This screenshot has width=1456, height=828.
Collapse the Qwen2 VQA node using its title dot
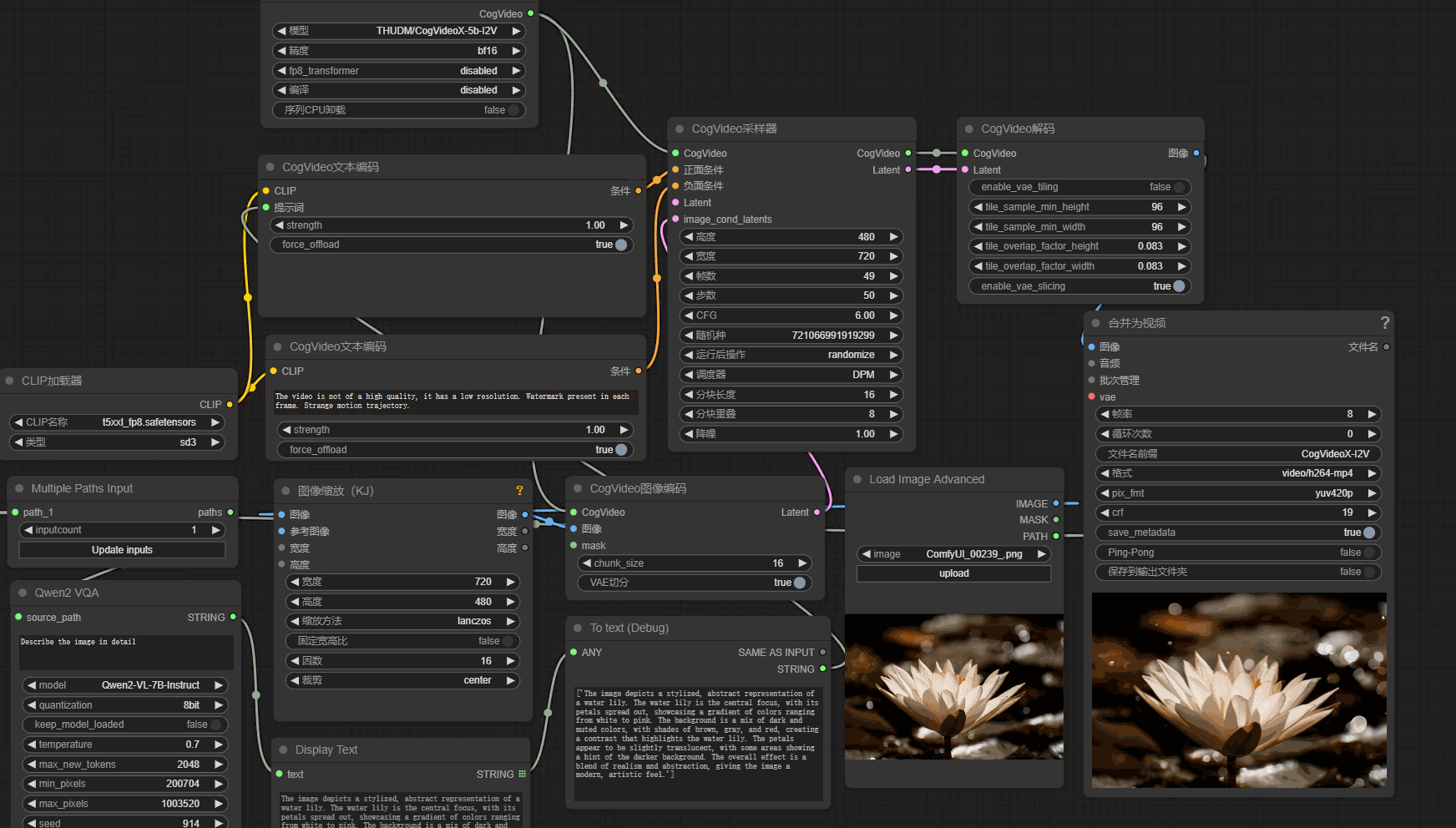pyautogui.click(x=23, y=593)
